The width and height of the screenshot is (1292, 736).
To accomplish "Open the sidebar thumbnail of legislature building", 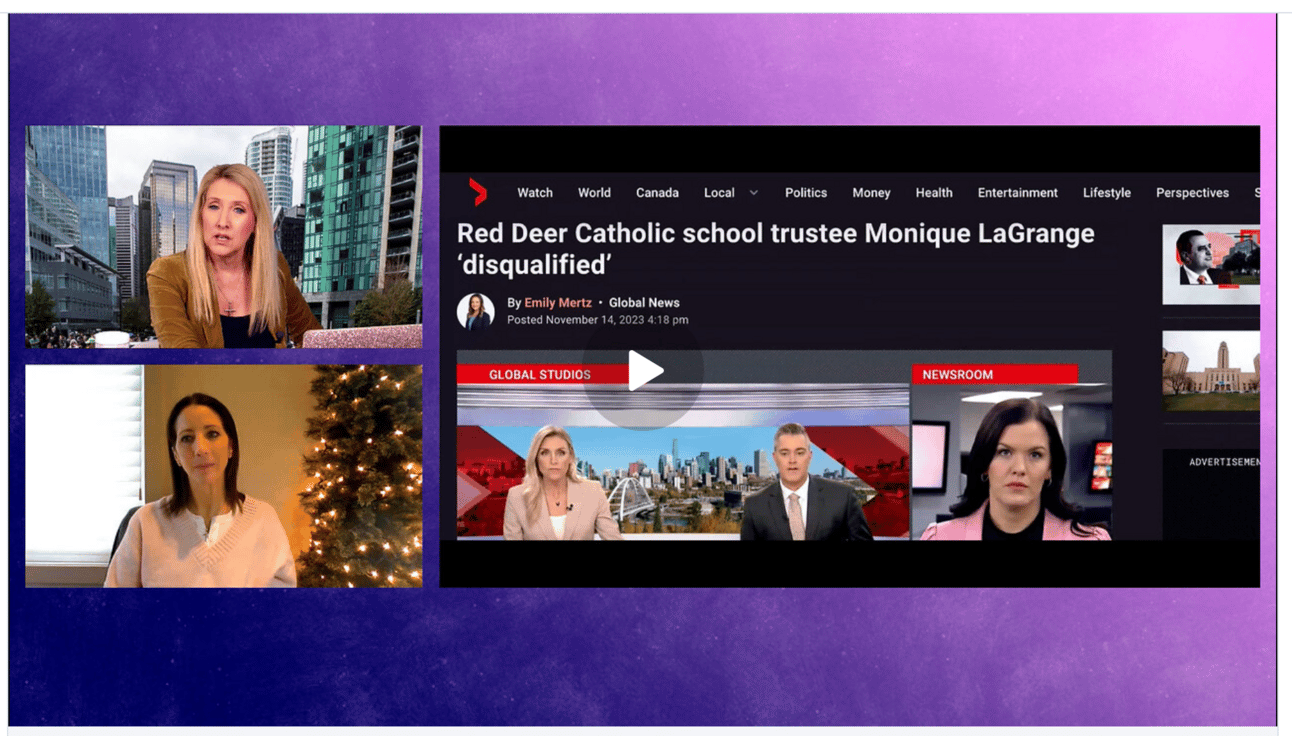I will (1211, 371).
